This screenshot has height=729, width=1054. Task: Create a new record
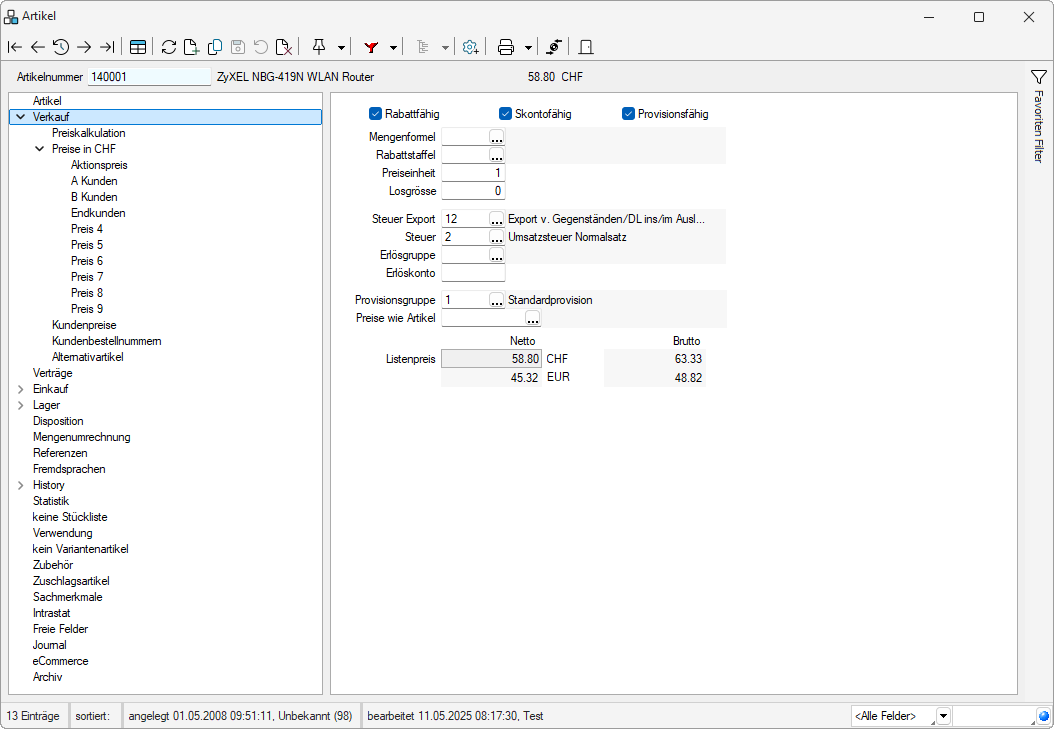point(191,47)
